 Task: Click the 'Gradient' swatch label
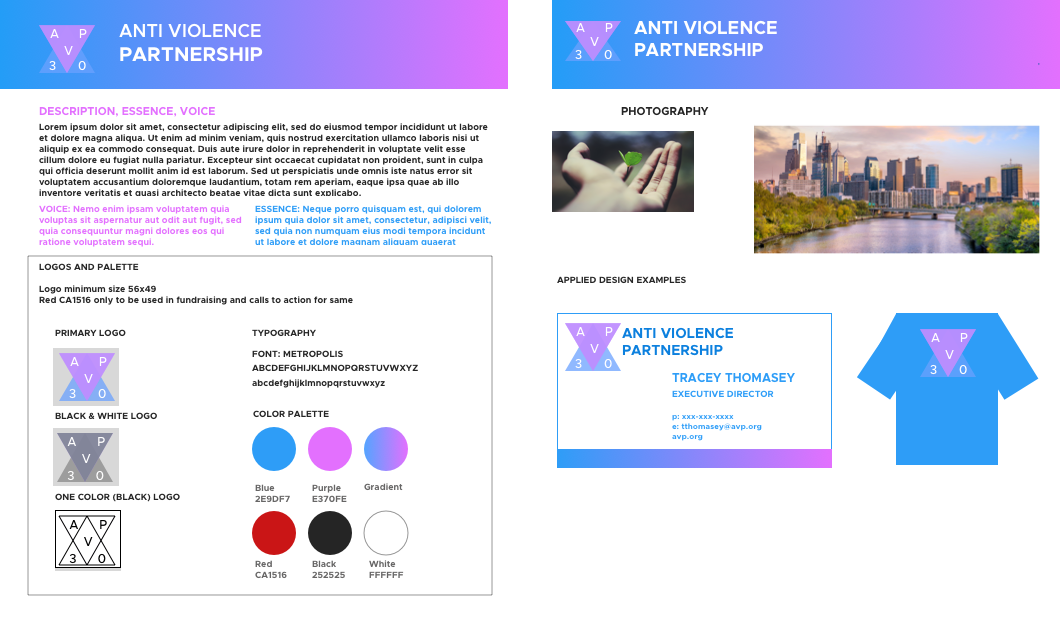383,487
